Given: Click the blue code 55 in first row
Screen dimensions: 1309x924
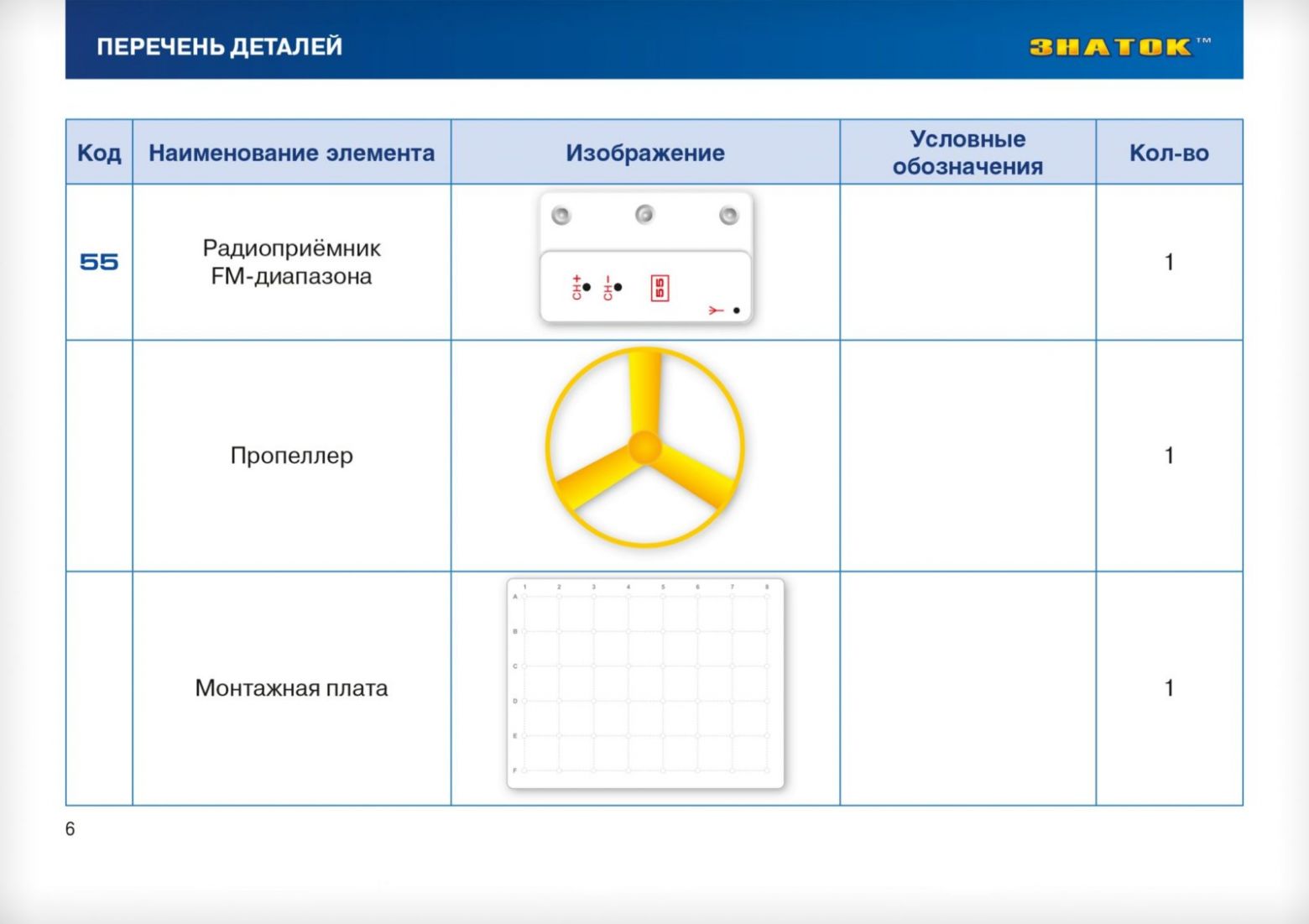Looking at the screenshot, I should (x=99, y=263).
